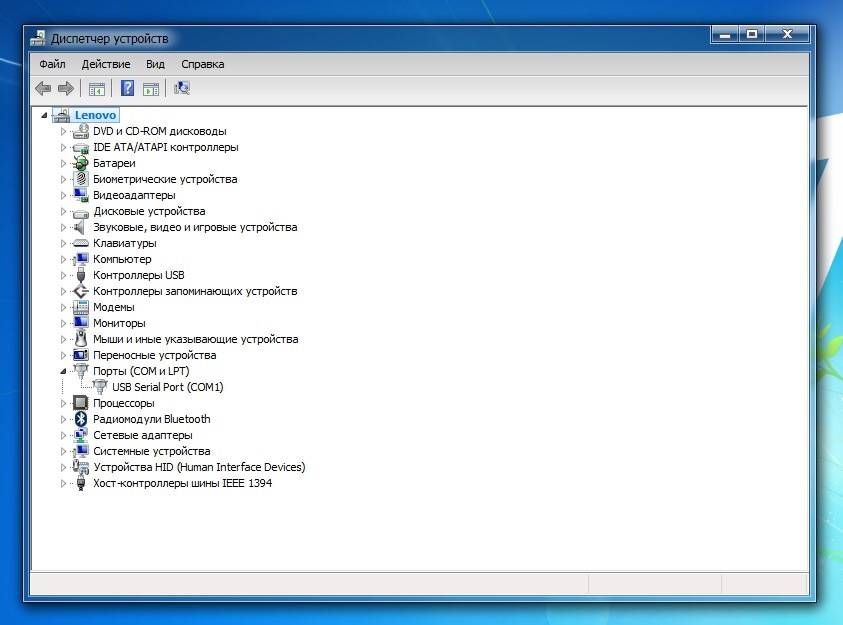Select USB Serial Port (COM1) device
This screenshot has width=843, height=625.
click(x=167, y=387)
